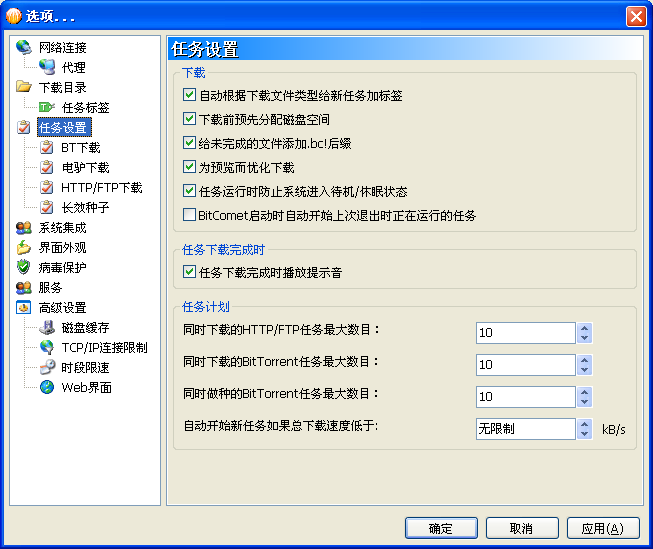Click the 界面外观 folder arrow icon

point(24,247)
